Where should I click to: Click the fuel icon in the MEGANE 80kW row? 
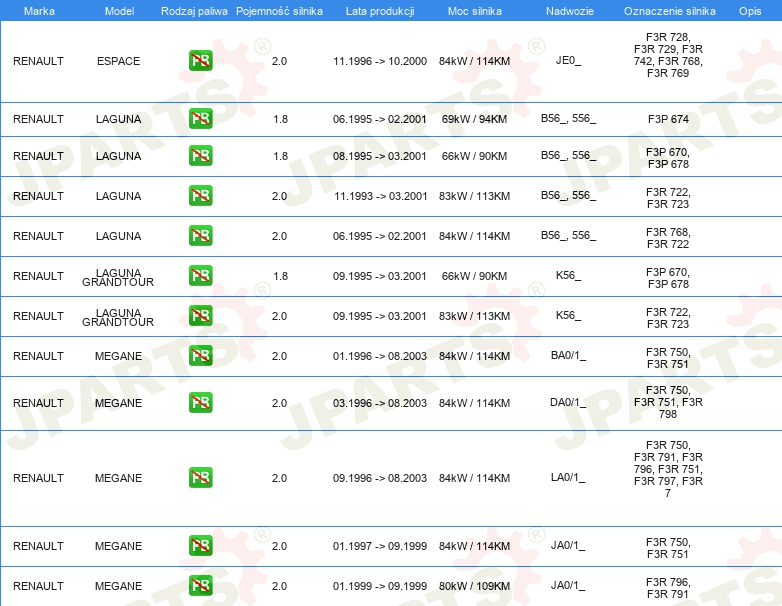pyautogui.click(x=200, y=586)
